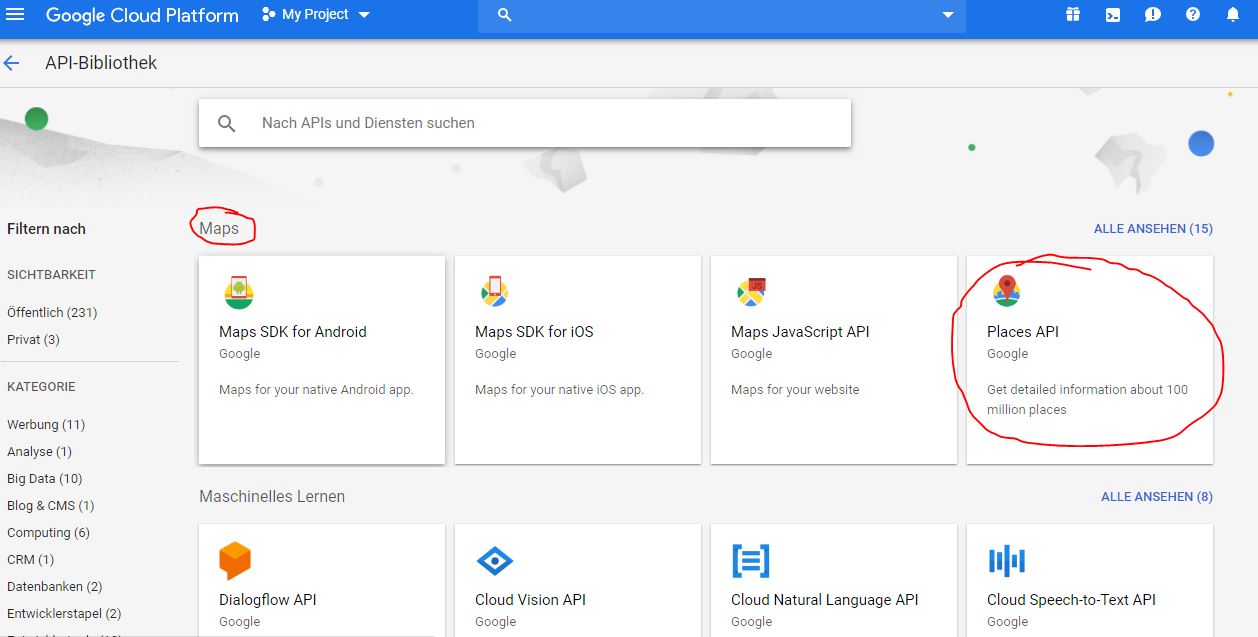The width and height of the screenshot is (1258, 637).
Task: Open the feedback alert icon
Action: pos(1153,15)
